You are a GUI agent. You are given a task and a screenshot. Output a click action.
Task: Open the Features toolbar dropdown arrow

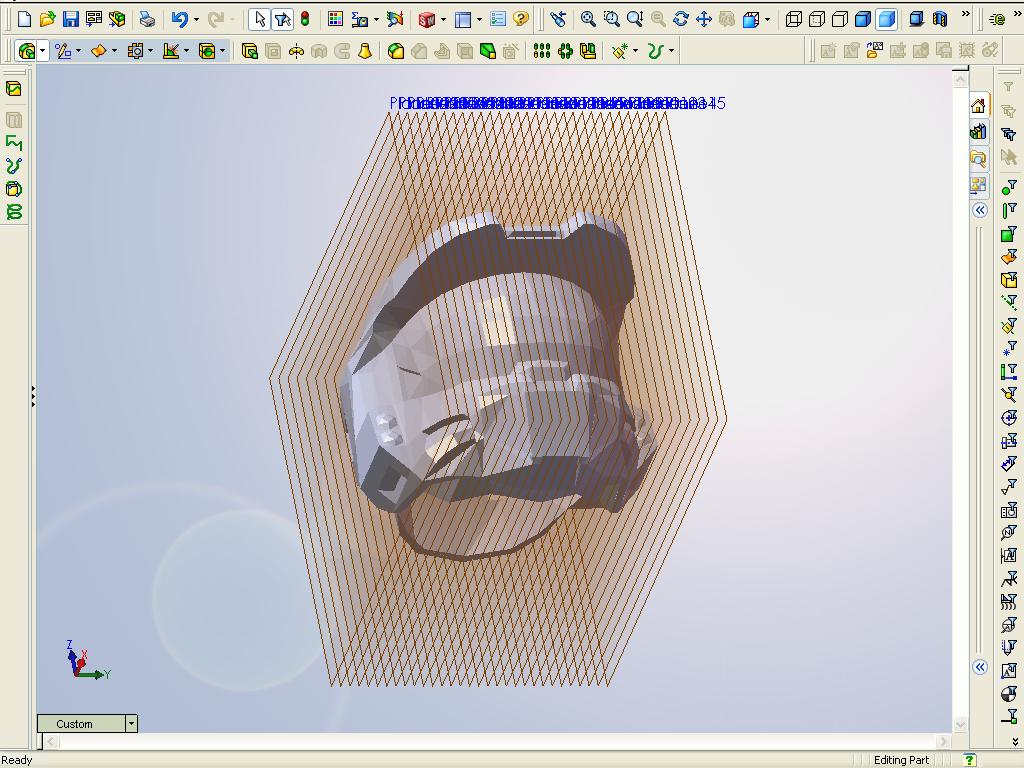[42, 51]
